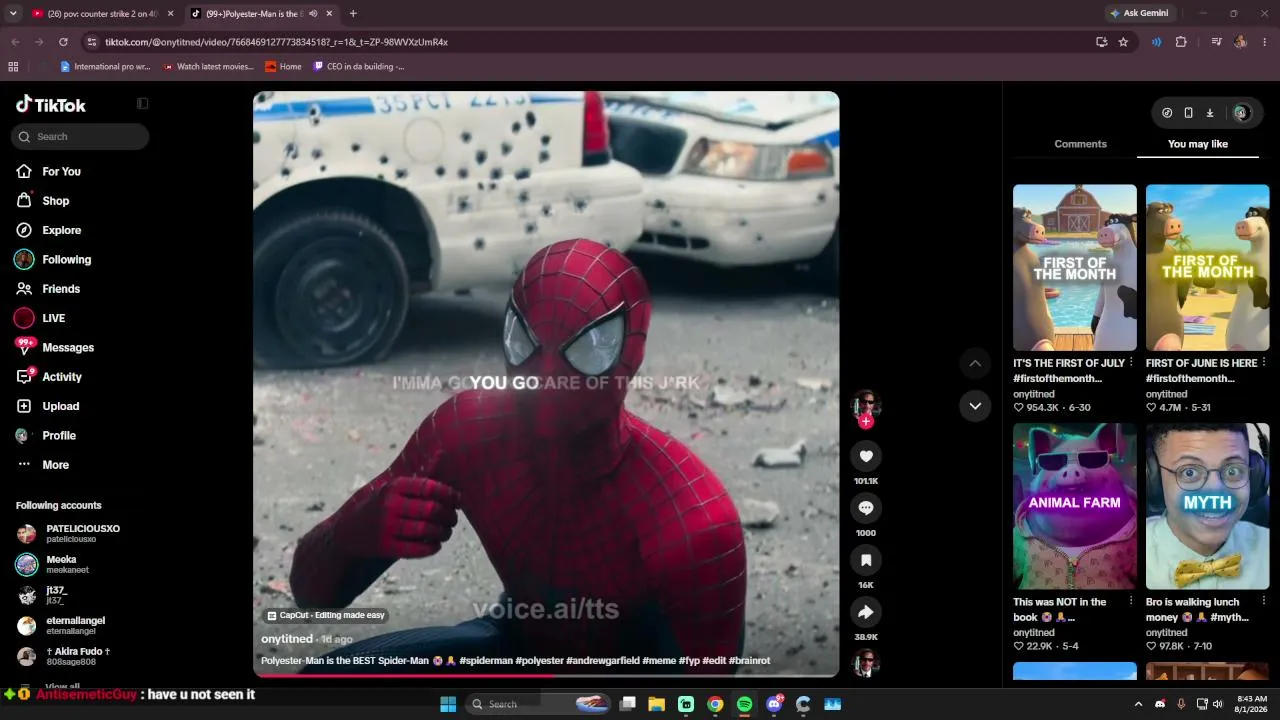Open the profile avatar menu at top right

1241,113
